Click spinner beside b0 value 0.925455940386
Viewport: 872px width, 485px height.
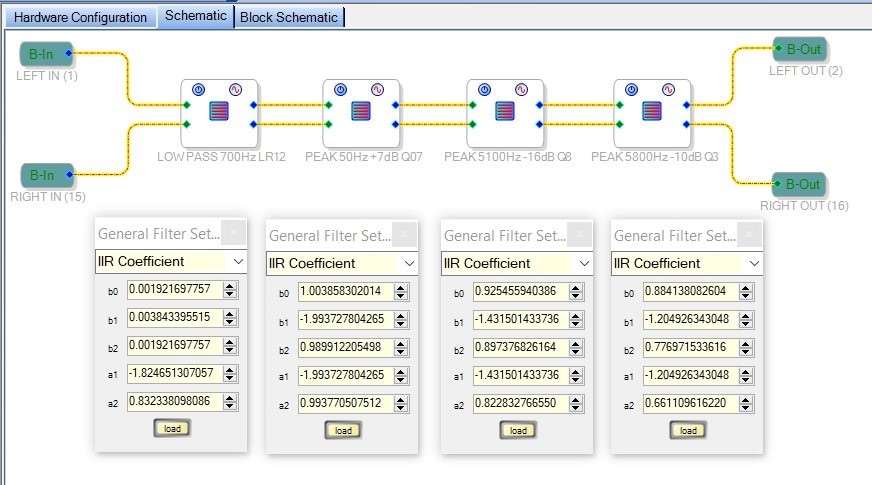click(576, 291)
